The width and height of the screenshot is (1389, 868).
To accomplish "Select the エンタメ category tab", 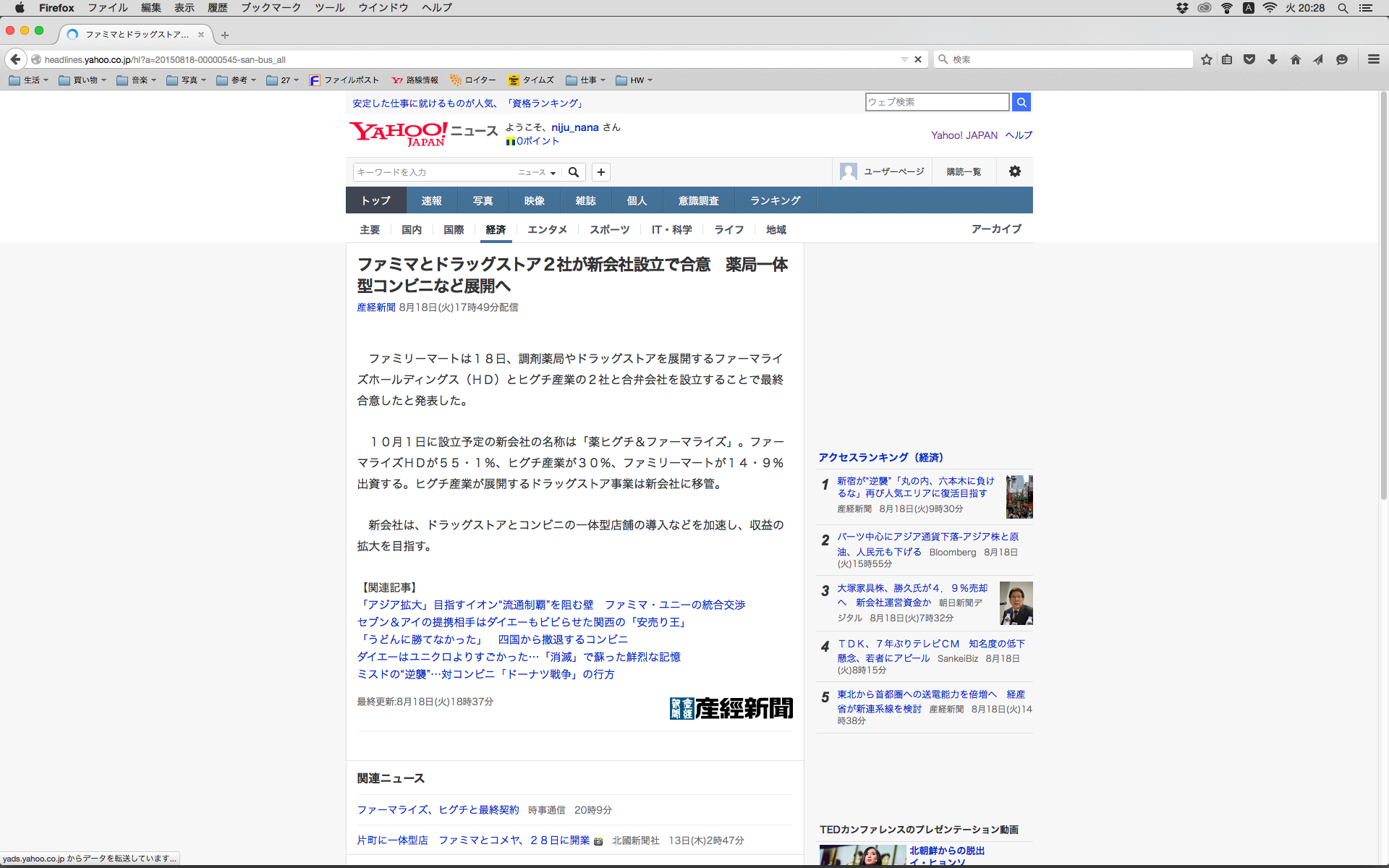I will [547, 229].
